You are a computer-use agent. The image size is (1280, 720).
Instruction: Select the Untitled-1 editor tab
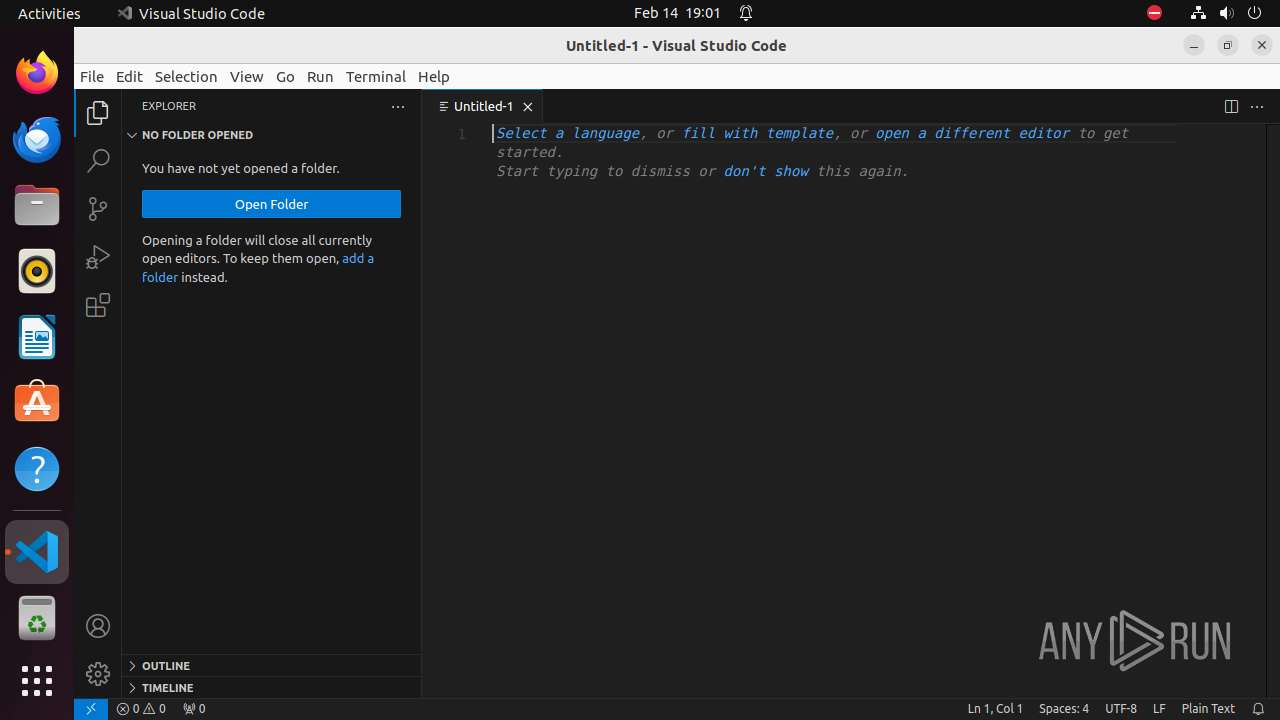coord(483,106)
